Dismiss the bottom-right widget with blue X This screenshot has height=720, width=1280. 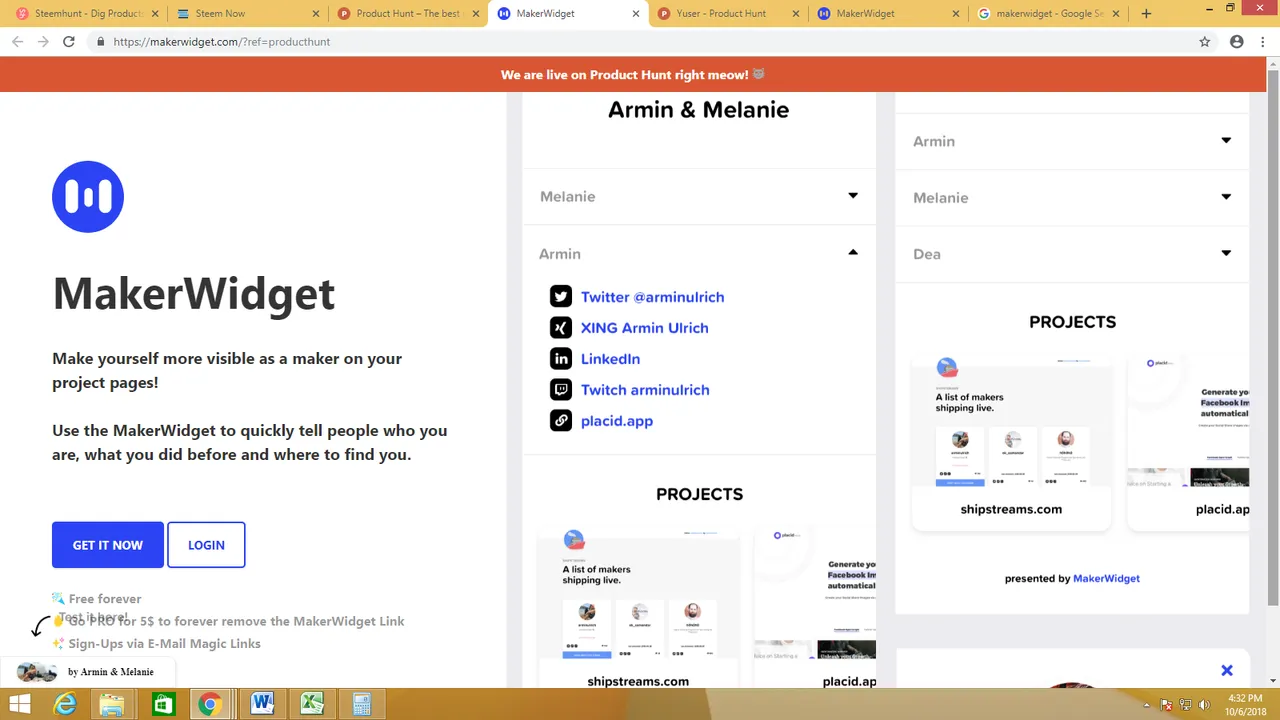tap(1227, 670)
